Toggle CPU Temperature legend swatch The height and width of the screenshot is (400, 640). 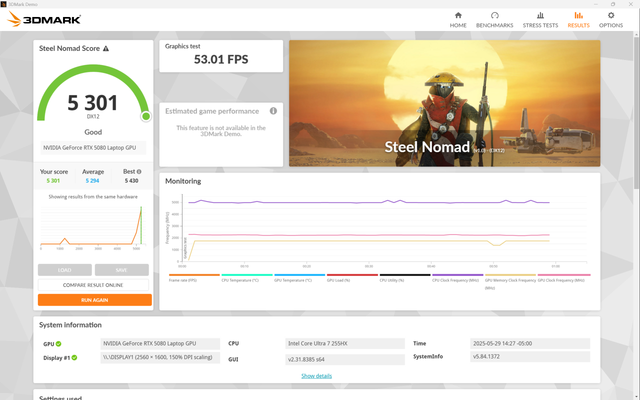pos(247,275)
